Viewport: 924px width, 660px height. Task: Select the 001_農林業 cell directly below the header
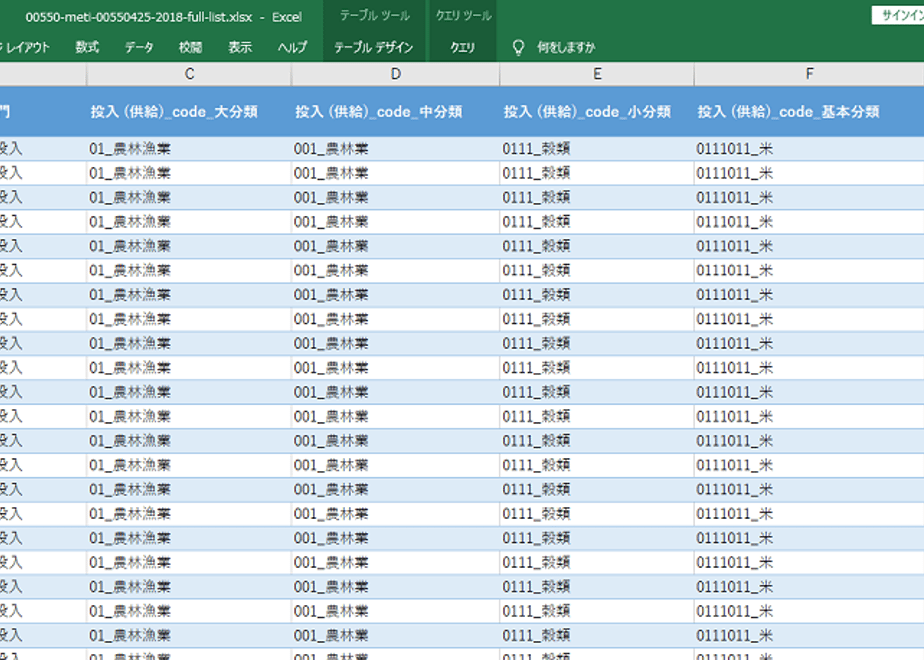click(x=395, y=149)
